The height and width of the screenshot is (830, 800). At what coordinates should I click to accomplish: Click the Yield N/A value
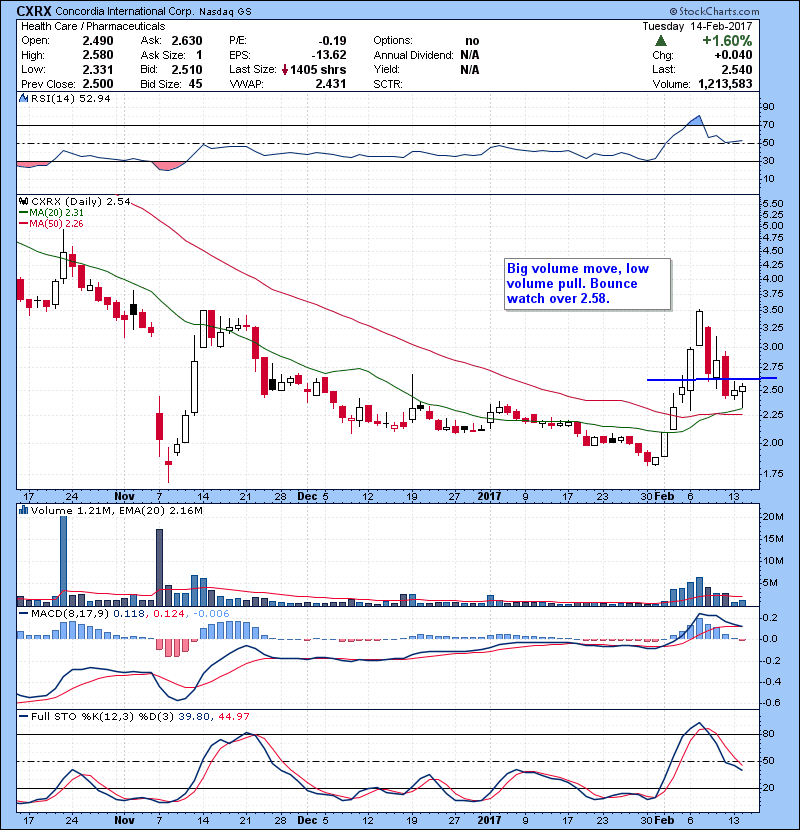pos(470,69)
